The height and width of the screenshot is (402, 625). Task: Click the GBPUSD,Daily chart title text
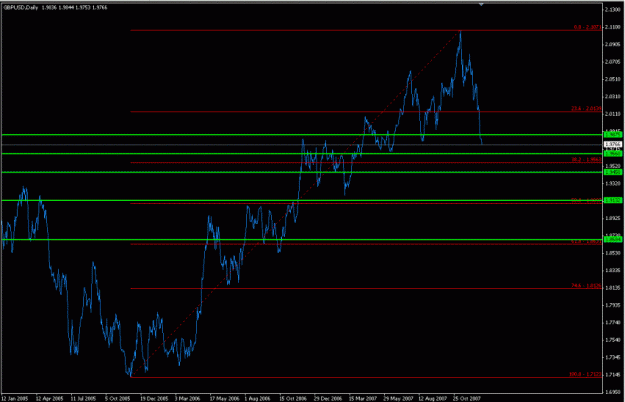(x=20, y=8)
